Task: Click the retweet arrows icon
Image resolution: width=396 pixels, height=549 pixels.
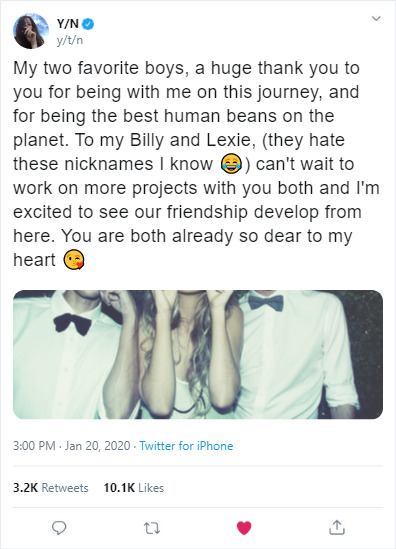Action: [152, 528]
